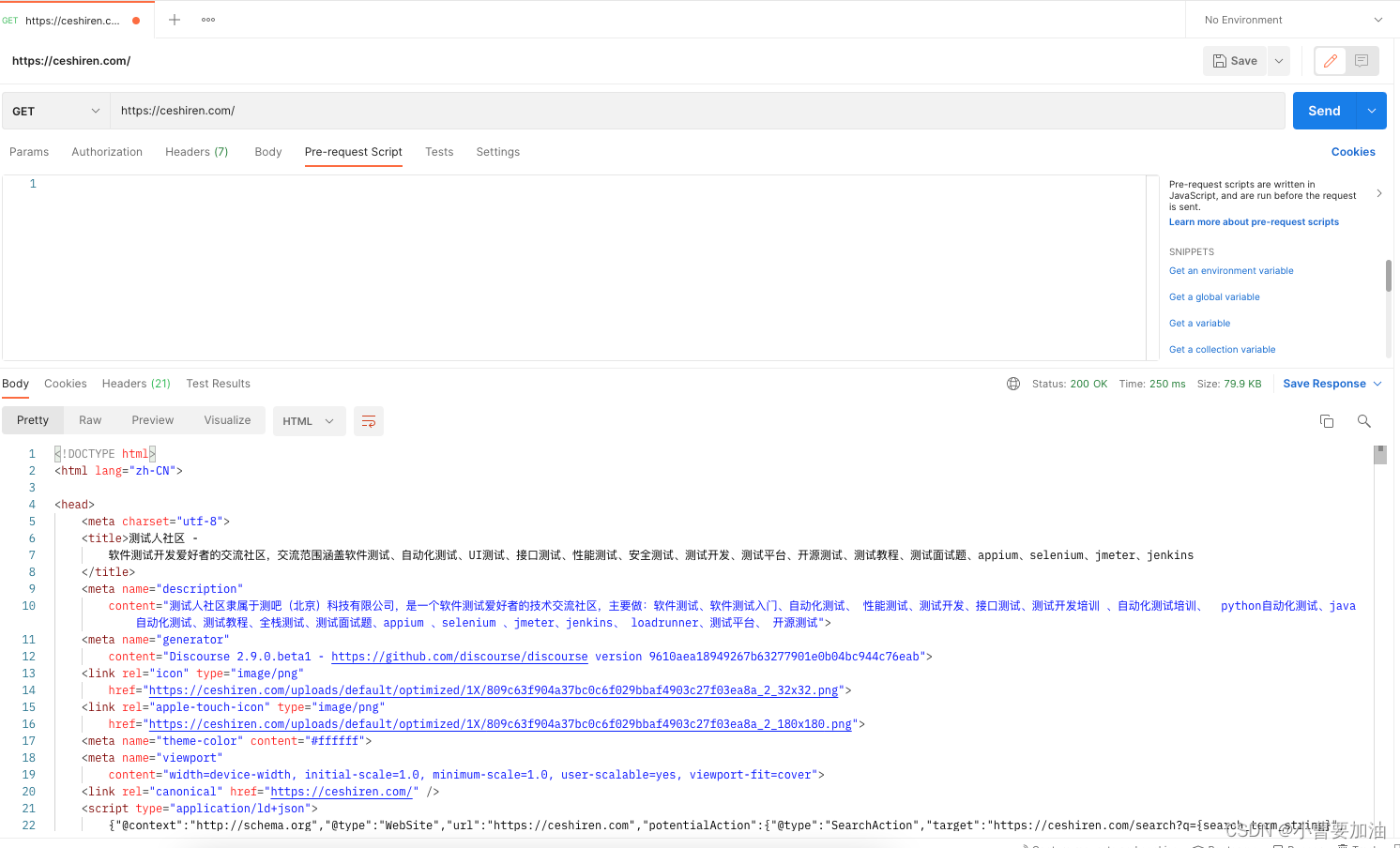1400x848 pixels.
Task: Open the Authorization tab
Action: click(107, 152)
